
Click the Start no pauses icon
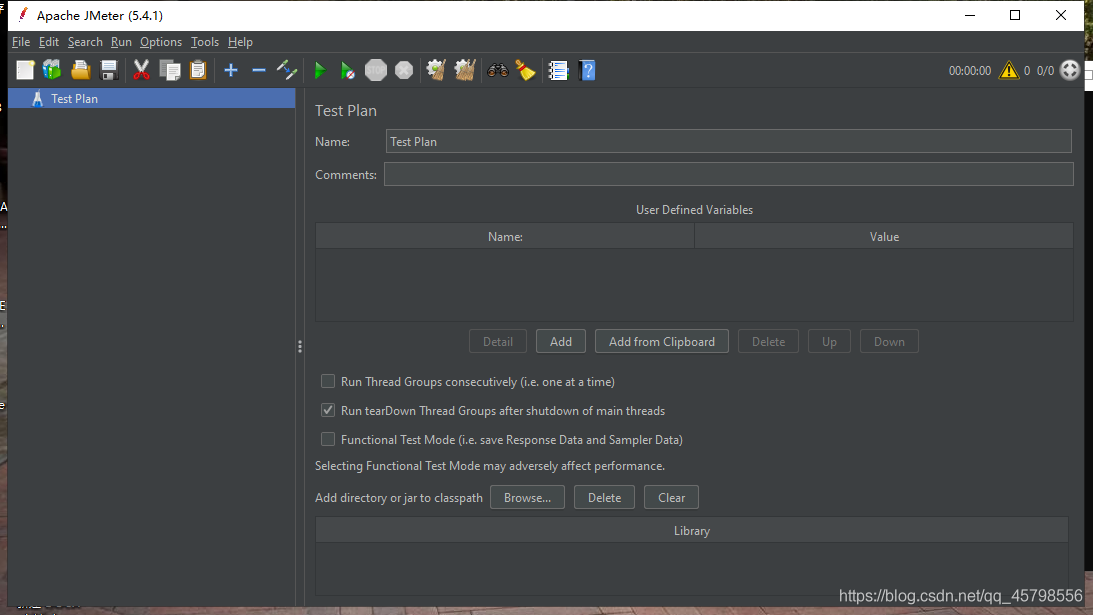(348, 70)
